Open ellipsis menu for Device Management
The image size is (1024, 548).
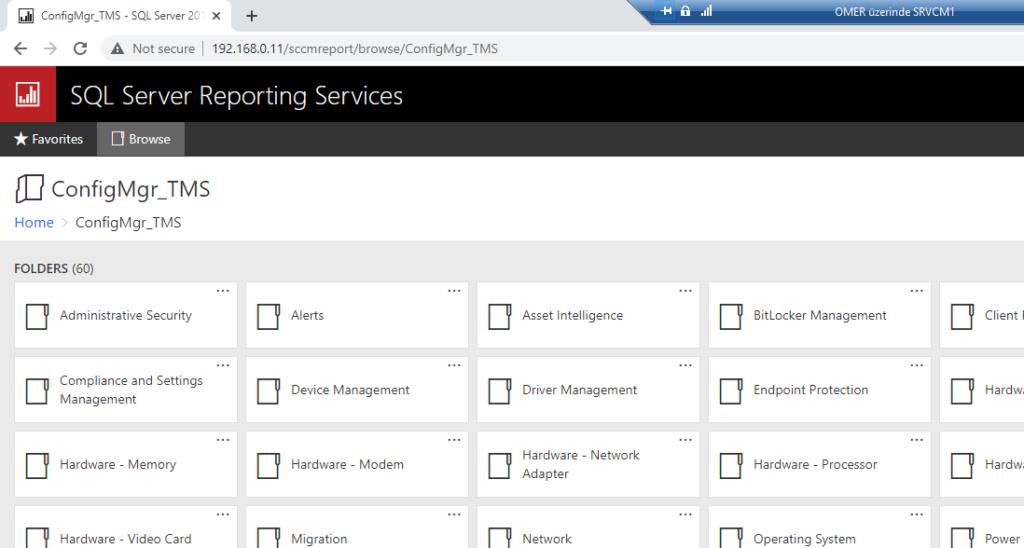[454, 365]
